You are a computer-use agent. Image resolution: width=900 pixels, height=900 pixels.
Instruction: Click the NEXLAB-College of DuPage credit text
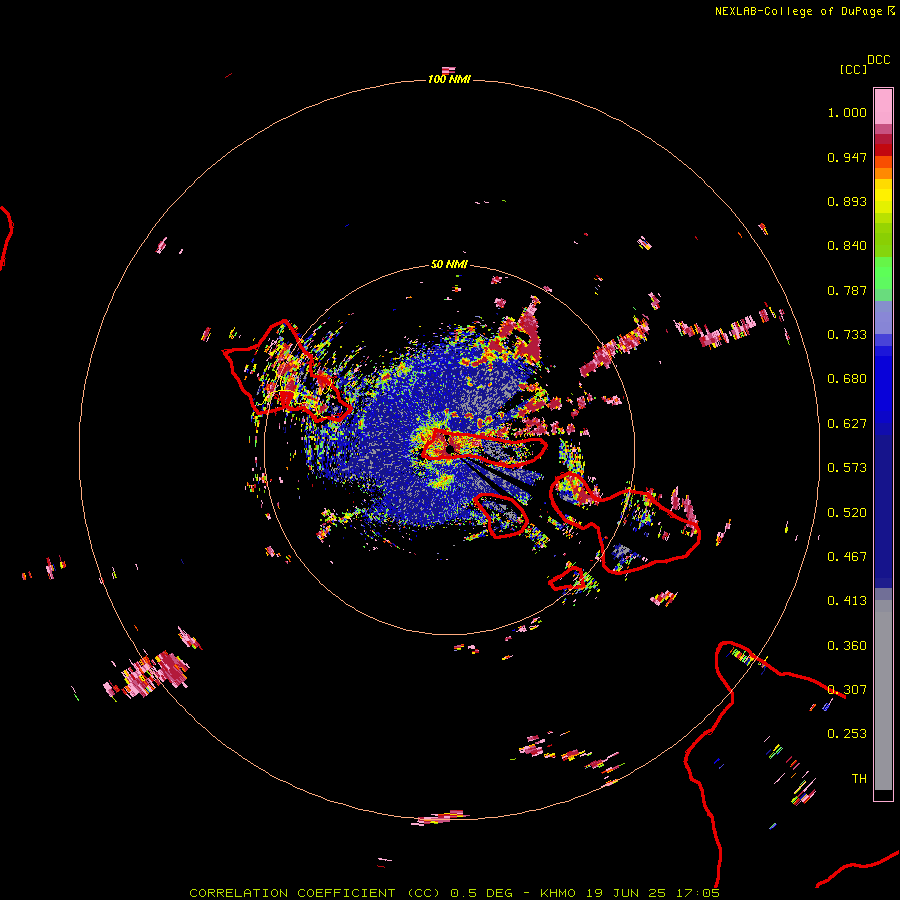pyautogui.click(x=798, y=11)
